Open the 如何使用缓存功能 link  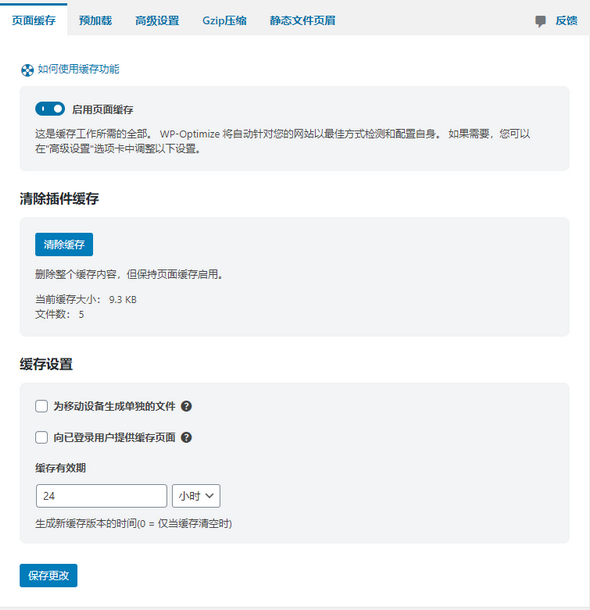78,69
